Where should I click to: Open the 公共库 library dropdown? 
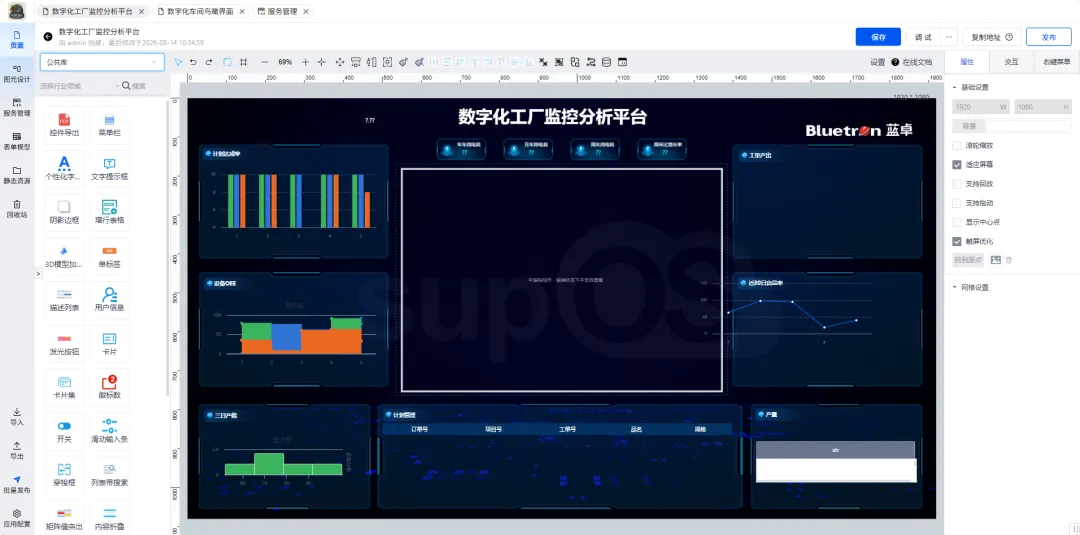pos(103,62)
